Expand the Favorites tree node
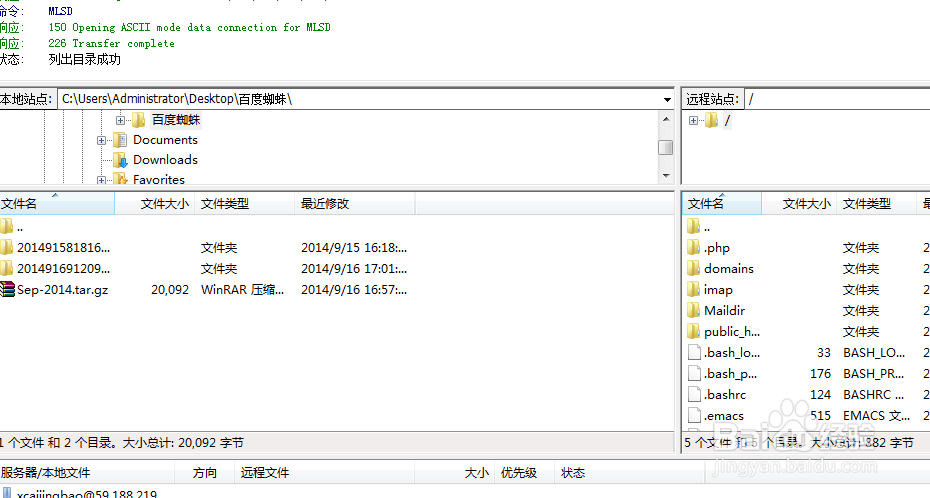The width and height of the screenshot is (930, 498). point(101,180)
